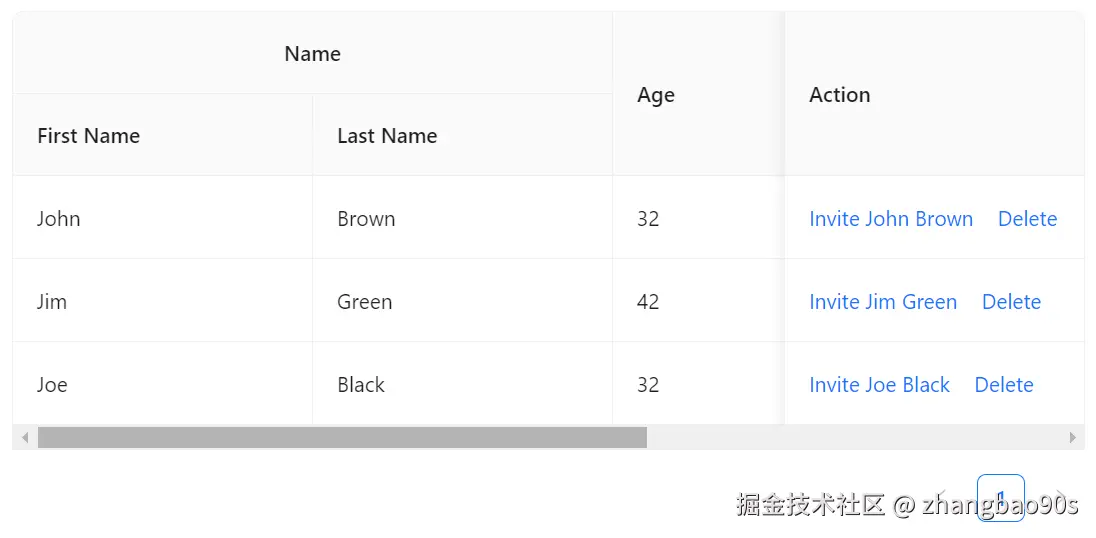Click the Age column header
The height and width of the screenshot is (538, 1096).
[x=656, y=95]
